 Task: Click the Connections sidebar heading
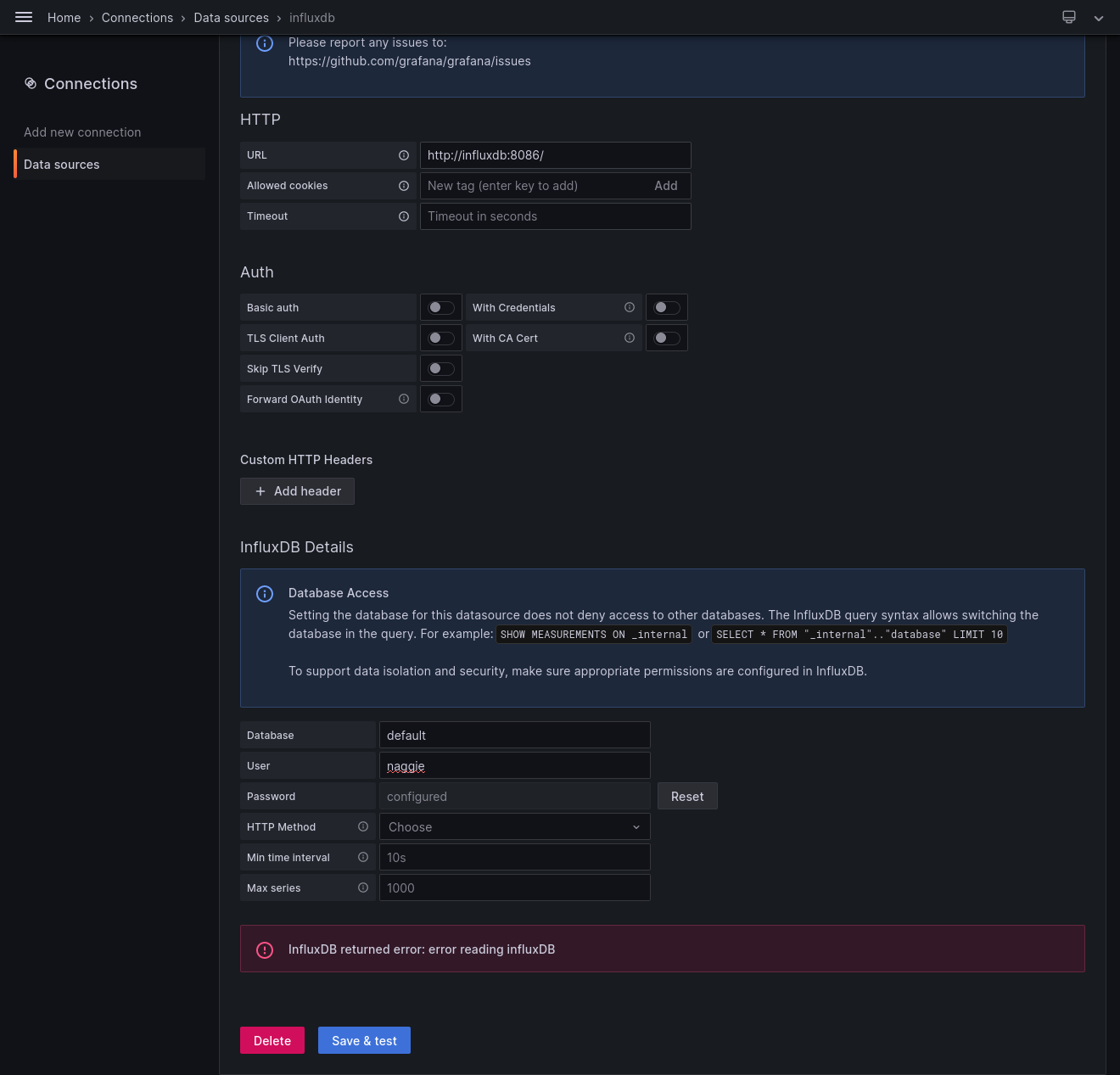point(91,84)
